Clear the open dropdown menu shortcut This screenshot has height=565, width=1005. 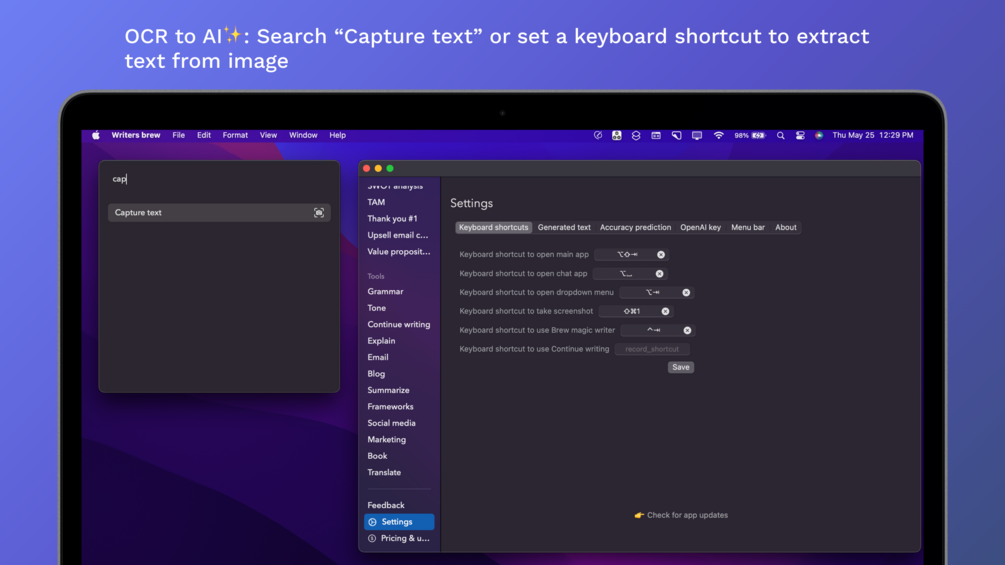point(686,293)
